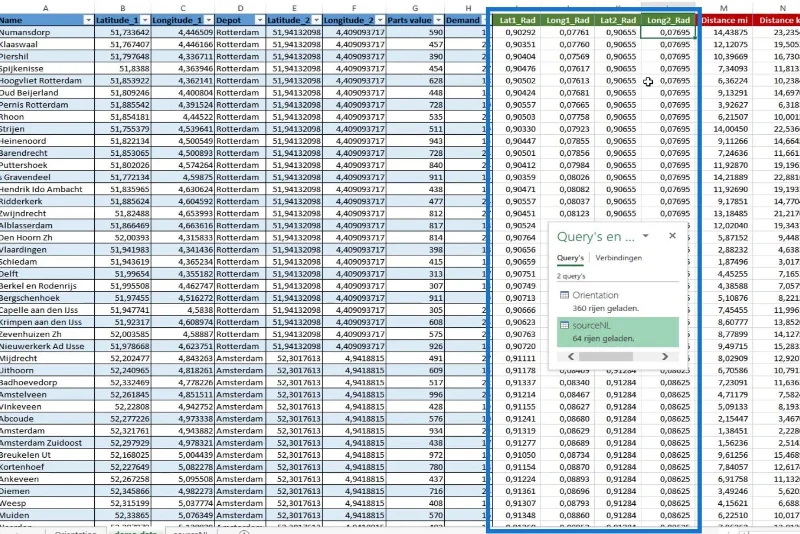Click the Lat2_Rad header cell
Image resolution: width=800 pixels, height=534 pixels.
[617, 20]
